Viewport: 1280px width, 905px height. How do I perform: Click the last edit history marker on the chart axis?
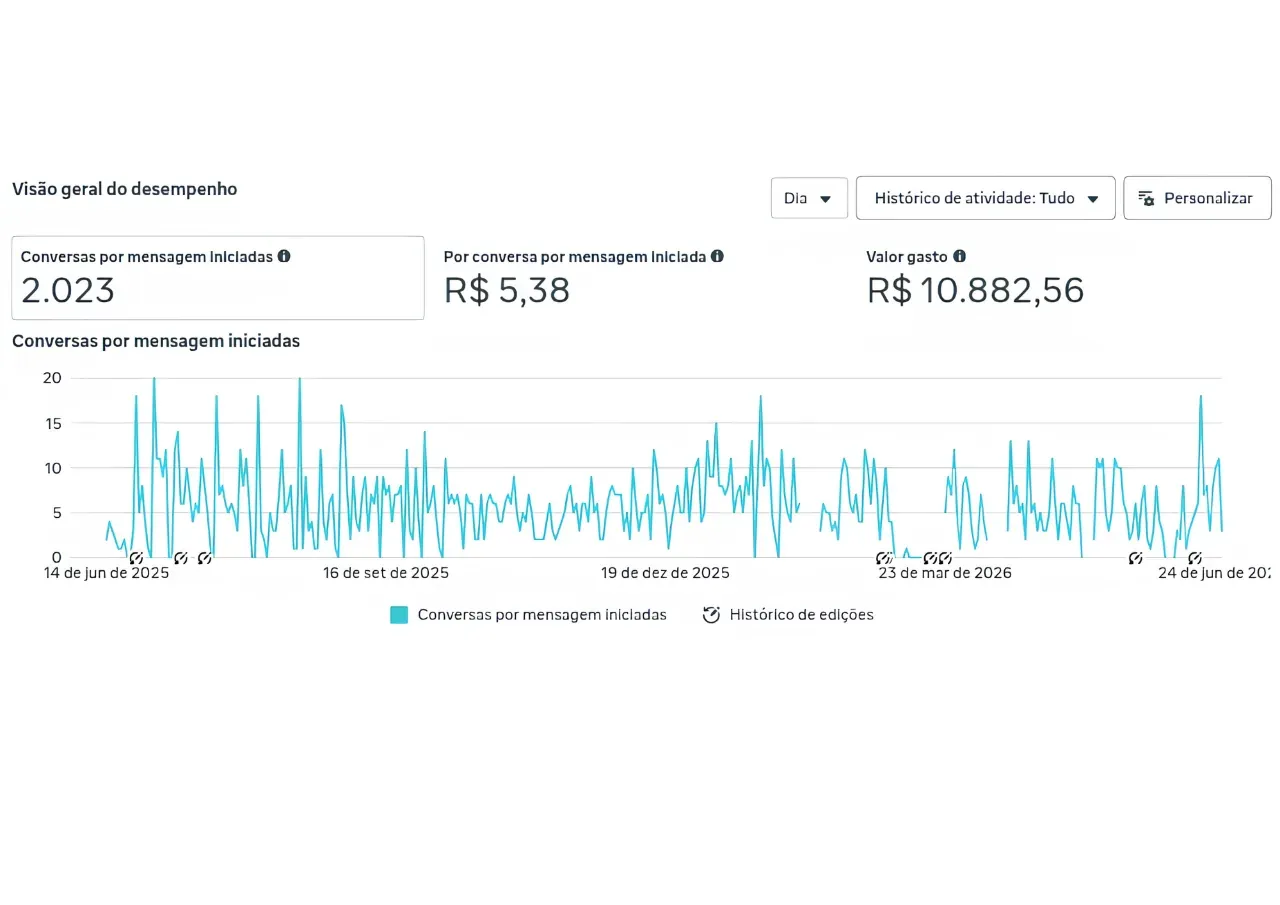click(x=1194, y=558)
